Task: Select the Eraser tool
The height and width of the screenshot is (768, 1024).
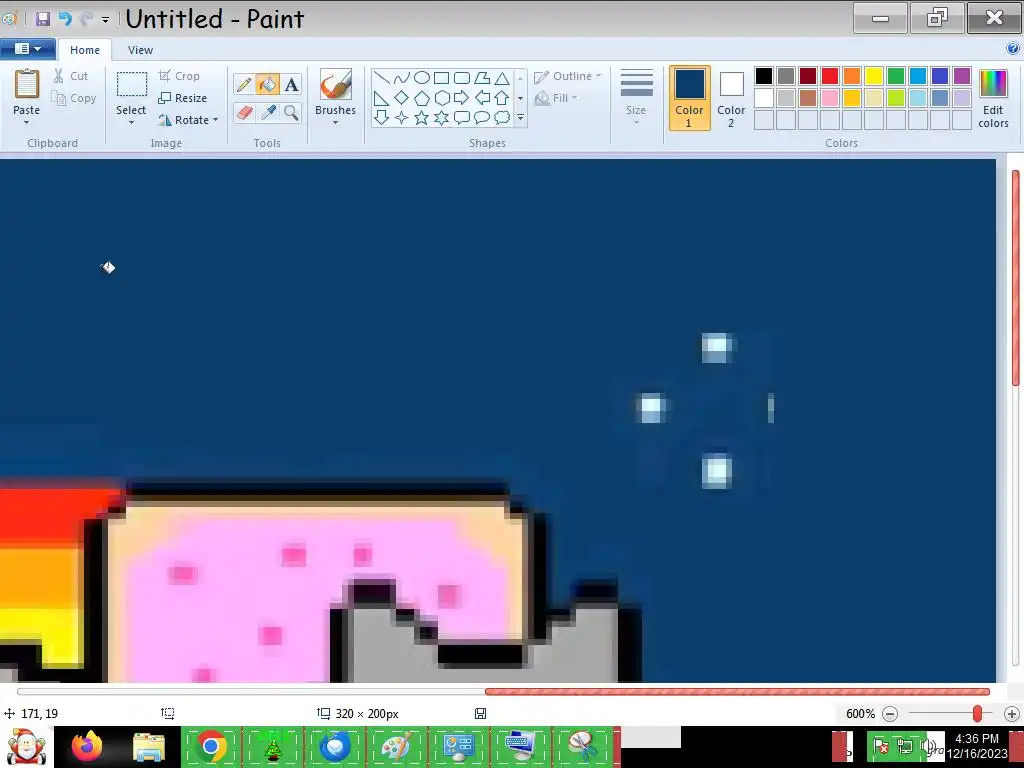Action: 244,112
